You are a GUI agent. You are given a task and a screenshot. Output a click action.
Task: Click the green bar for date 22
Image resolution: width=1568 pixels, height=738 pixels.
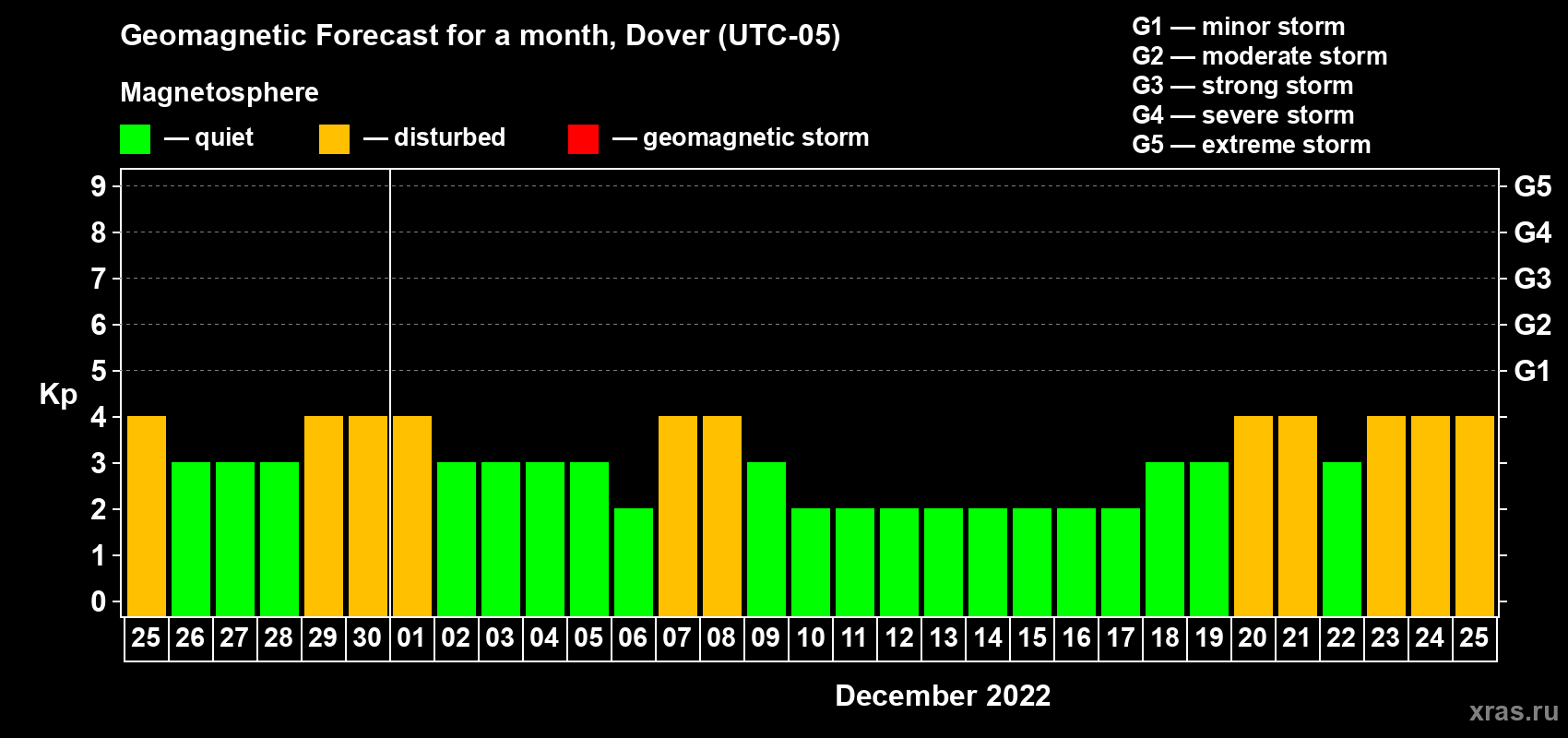tap(1342, 540)
